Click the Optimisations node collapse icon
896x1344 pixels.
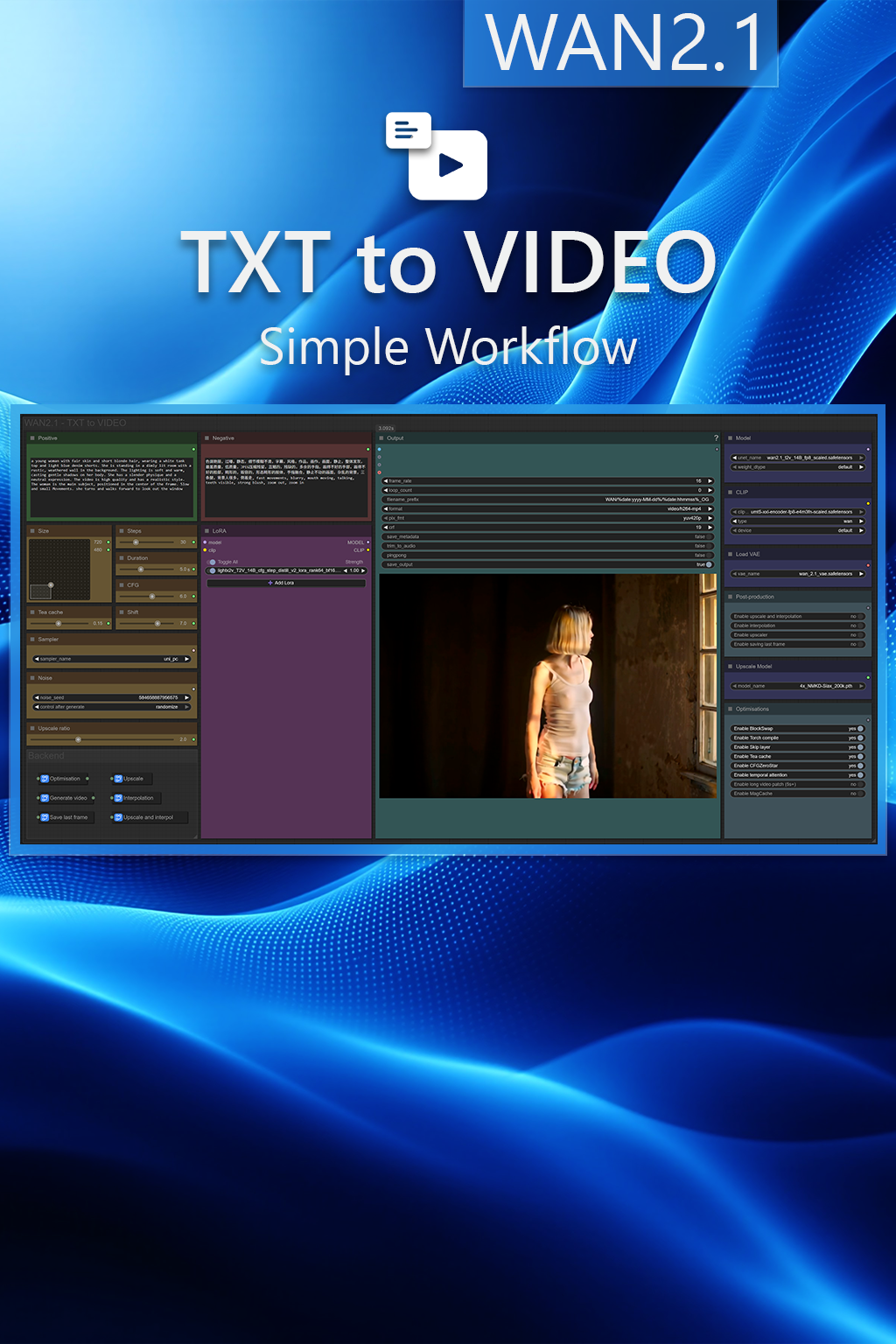click(x=730, y=710)
